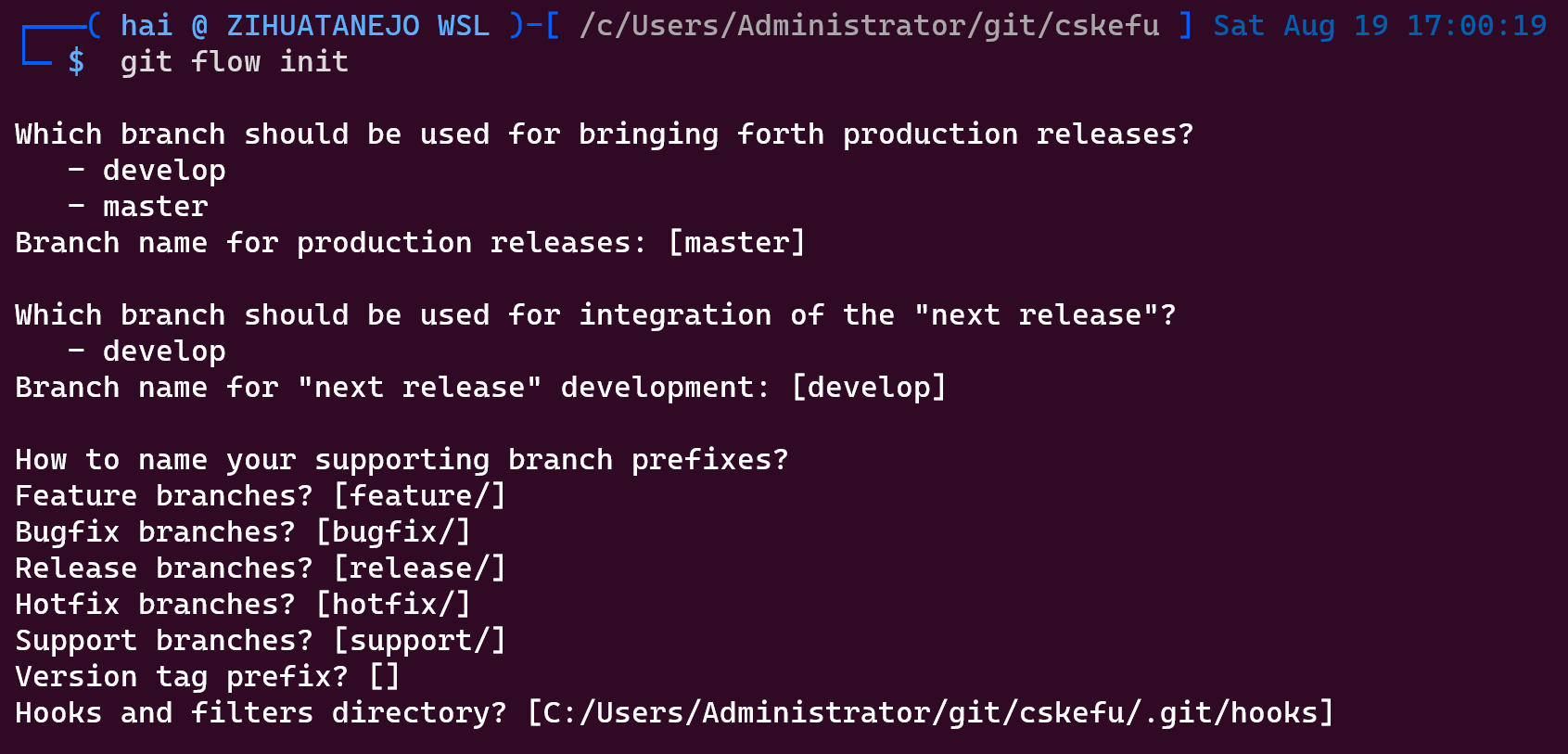The height and width of the screenshot is (754, 1568).
Task: Click the empty '[]' version tag prefix
Action: (385, 677)
